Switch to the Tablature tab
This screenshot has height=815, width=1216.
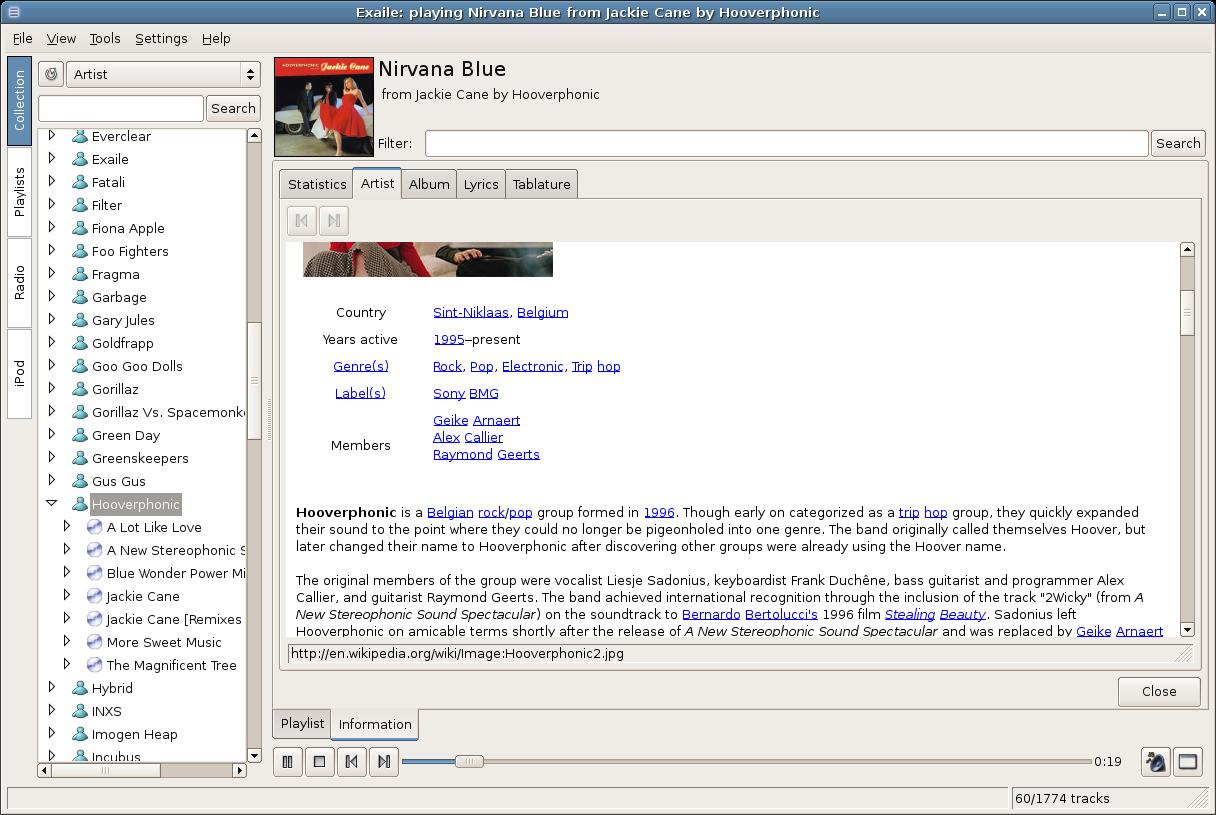[x=542, y=184]
